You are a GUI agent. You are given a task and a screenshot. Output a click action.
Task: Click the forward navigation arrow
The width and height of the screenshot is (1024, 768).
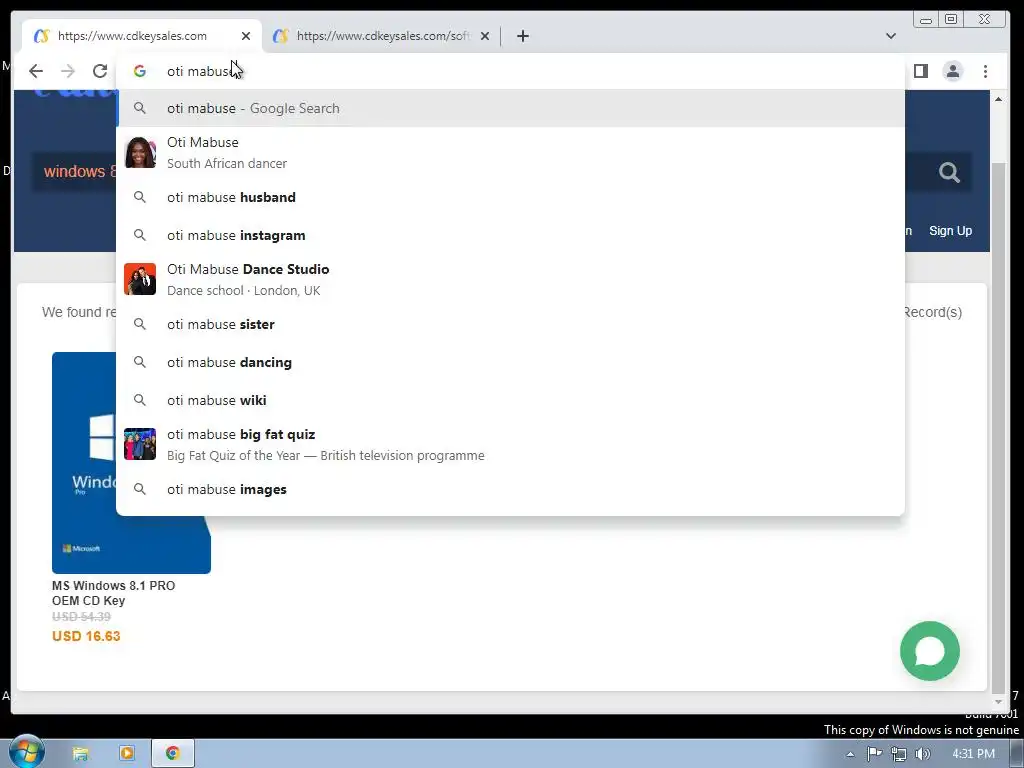(68, 71)
